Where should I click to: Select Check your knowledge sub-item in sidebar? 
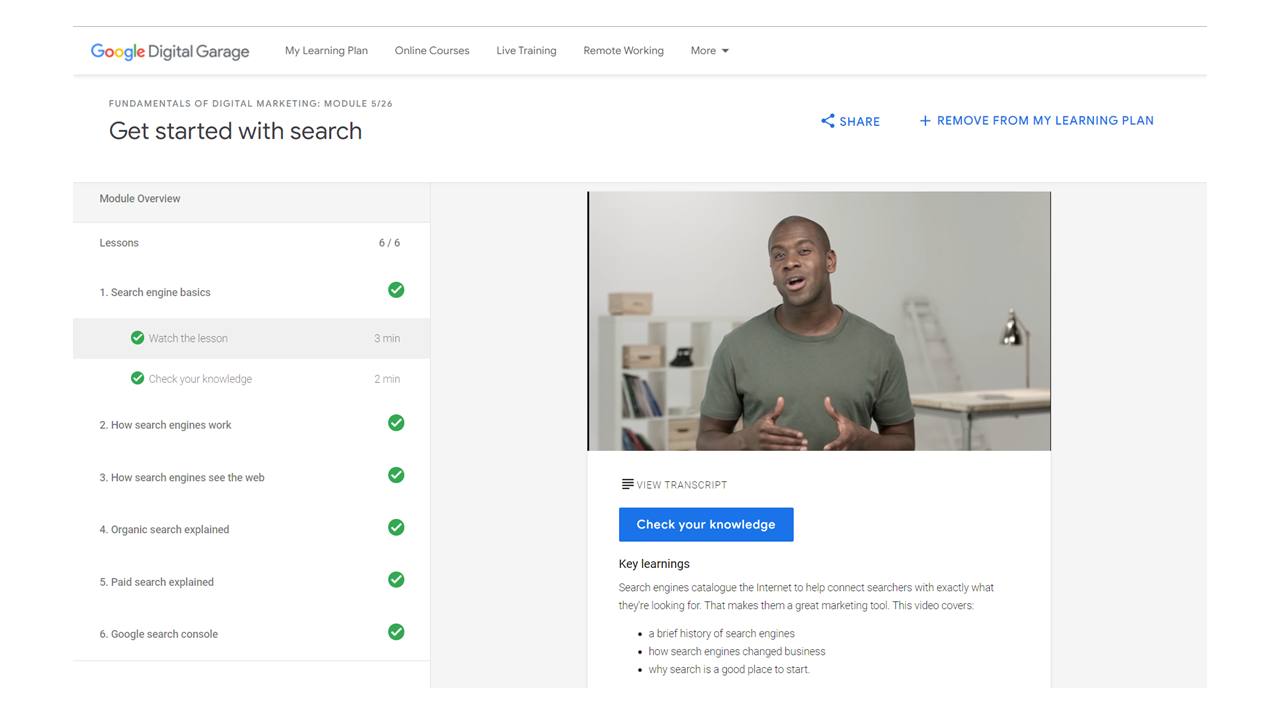tap(252, 379)
